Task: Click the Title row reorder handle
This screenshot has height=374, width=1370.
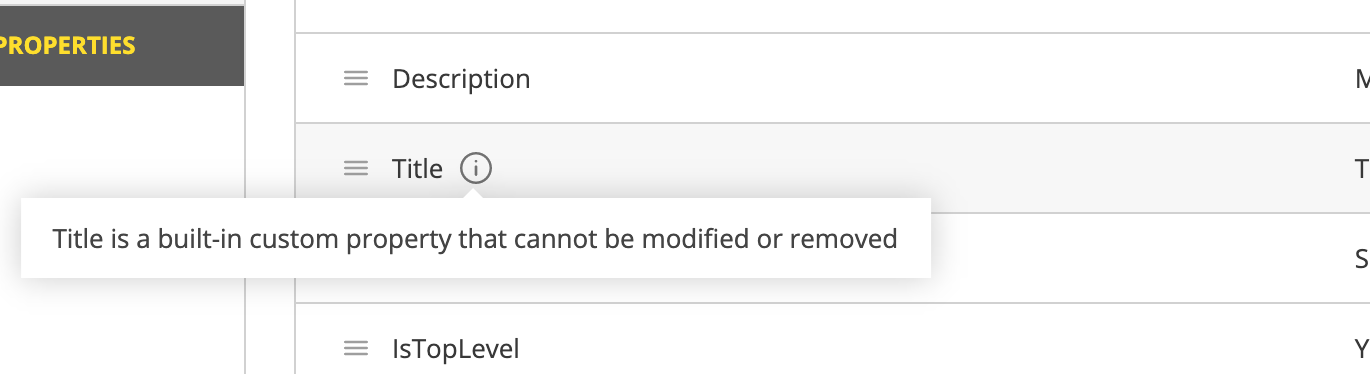Action: point(356,169)
